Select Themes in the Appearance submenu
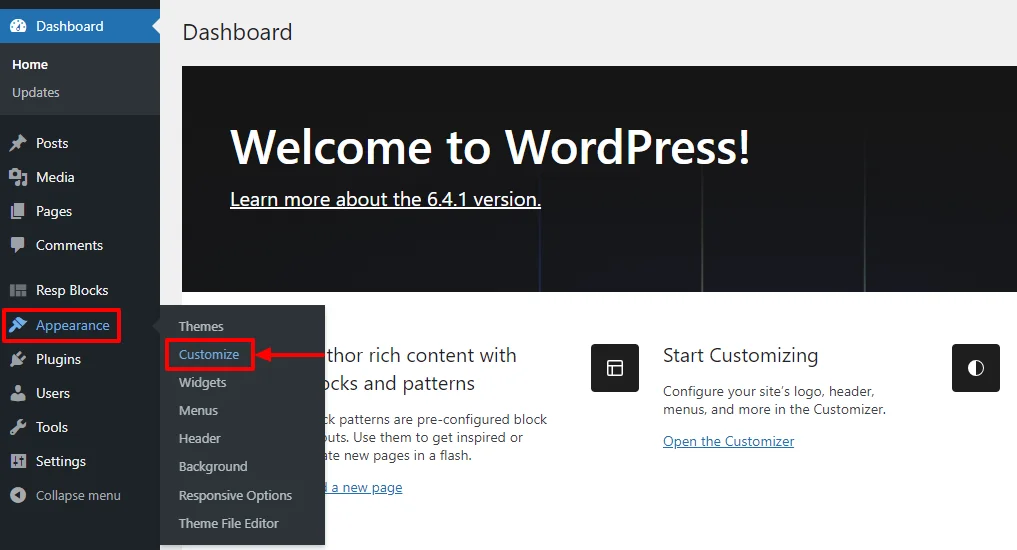This screenshot has height=550, width=1017. [201, 326]
